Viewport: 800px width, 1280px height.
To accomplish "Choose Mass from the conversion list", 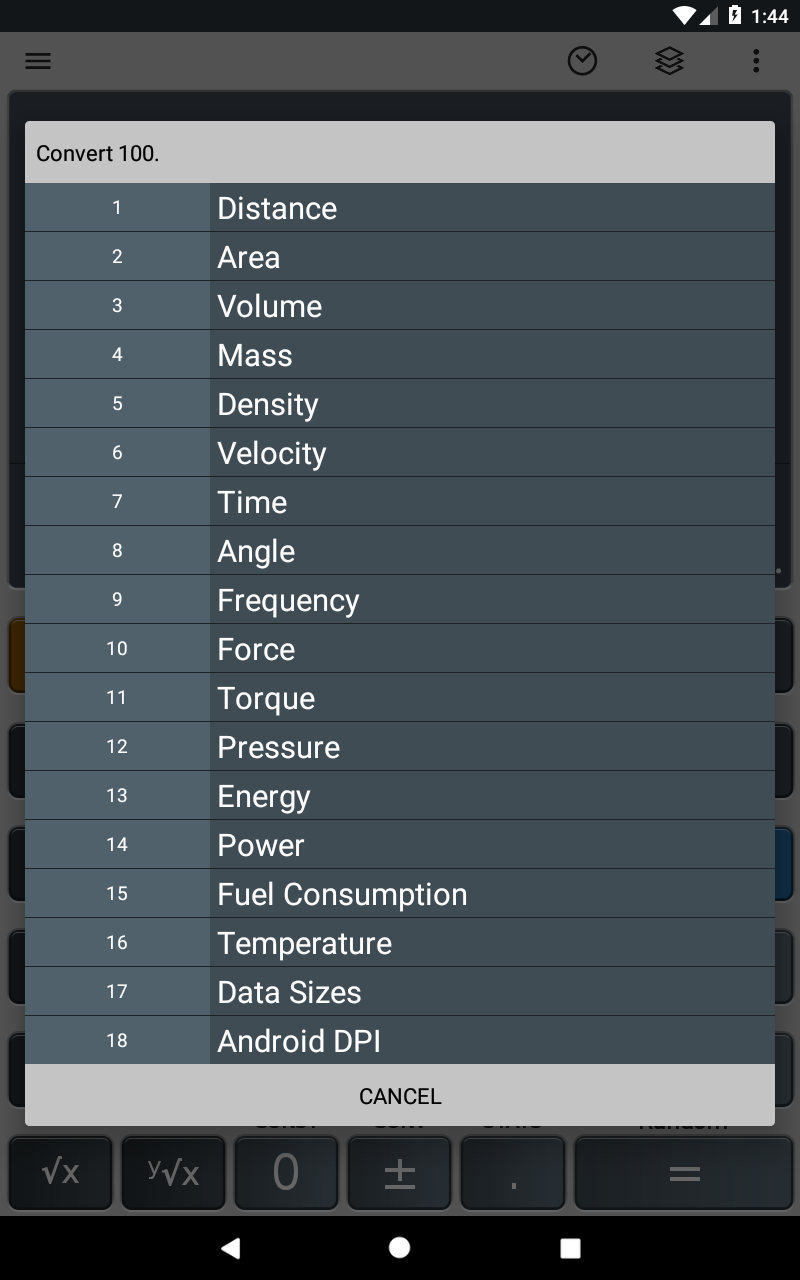I will pyautogui.click(x=400, y=355).
